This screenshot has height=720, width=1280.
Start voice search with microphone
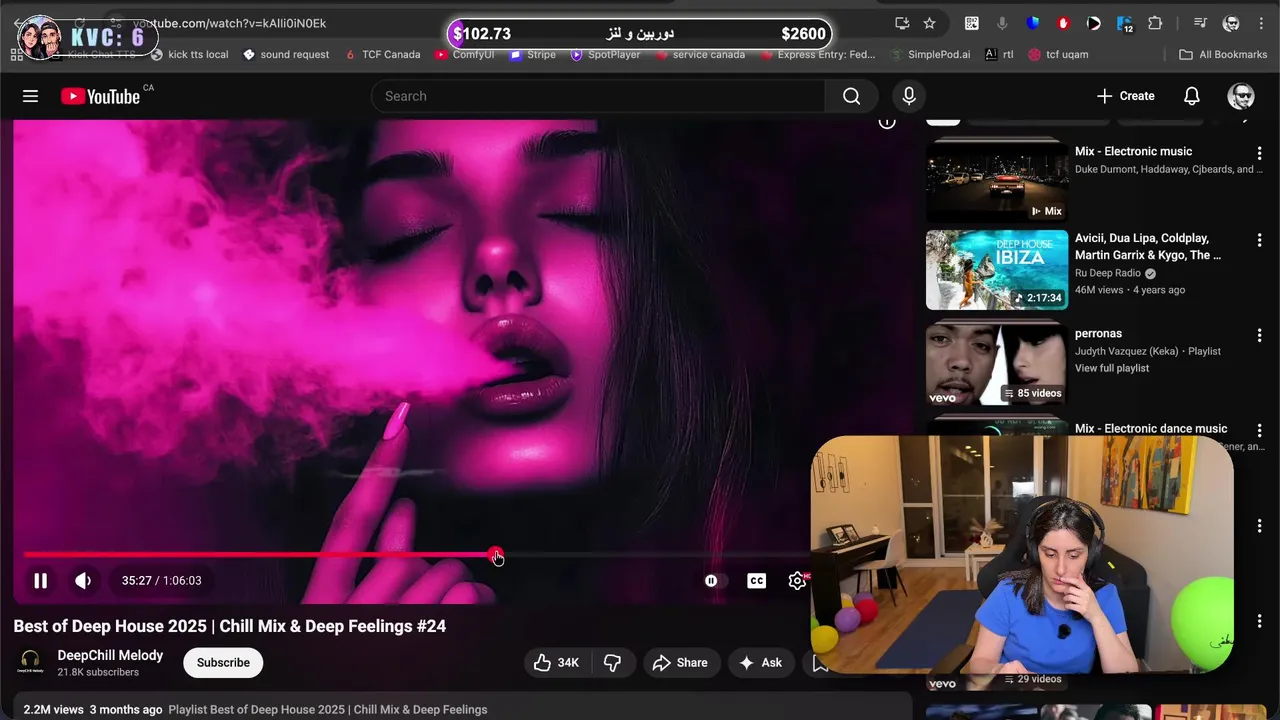[x=909, y=96]
